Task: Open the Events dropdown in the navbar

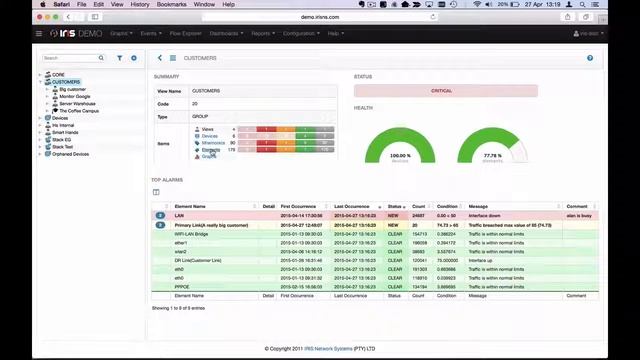Action: click(x=151, y=33)
